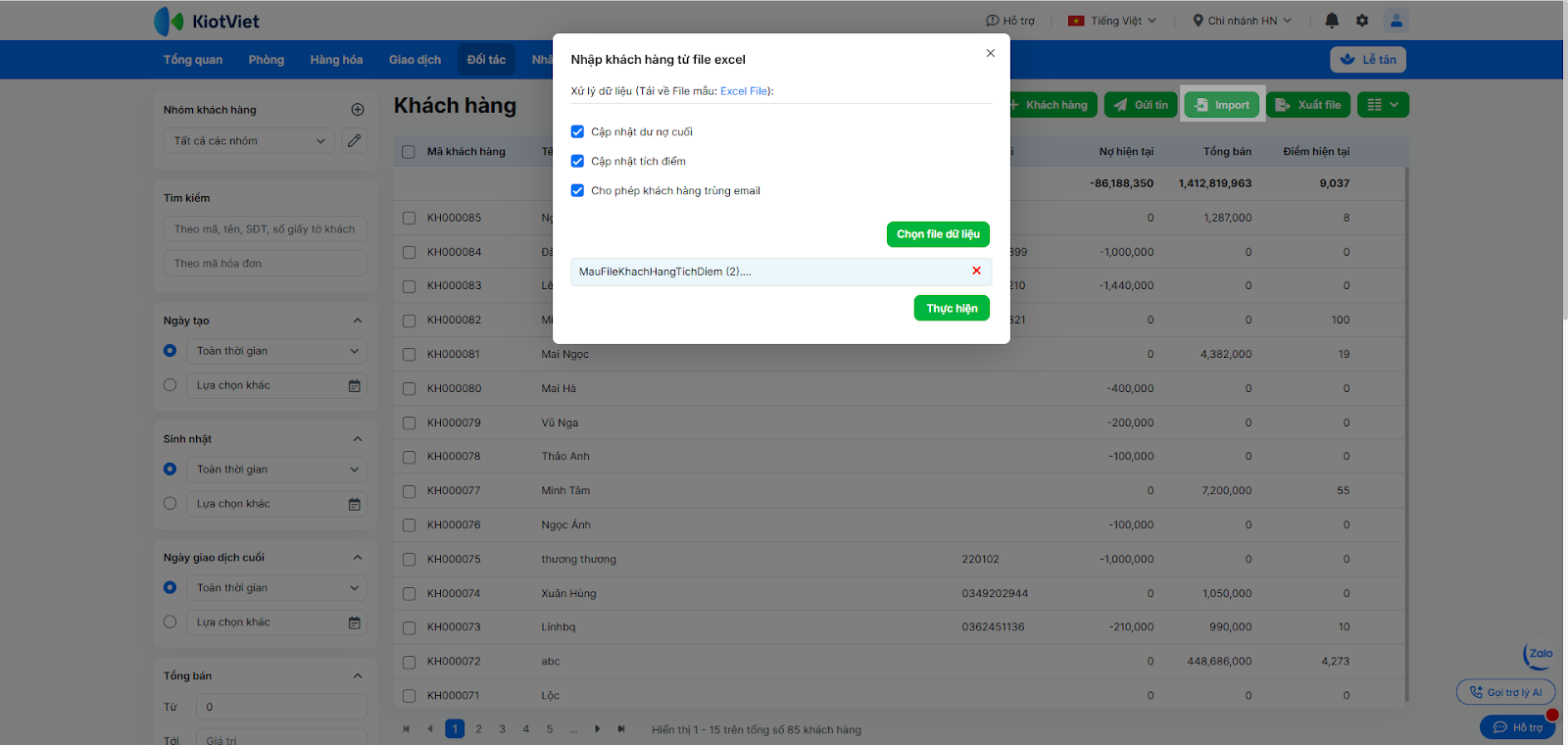Sort by the Điểm hiện tại column header
The height and width of the screenshot is (745, 1568).
coord(1316,152)
